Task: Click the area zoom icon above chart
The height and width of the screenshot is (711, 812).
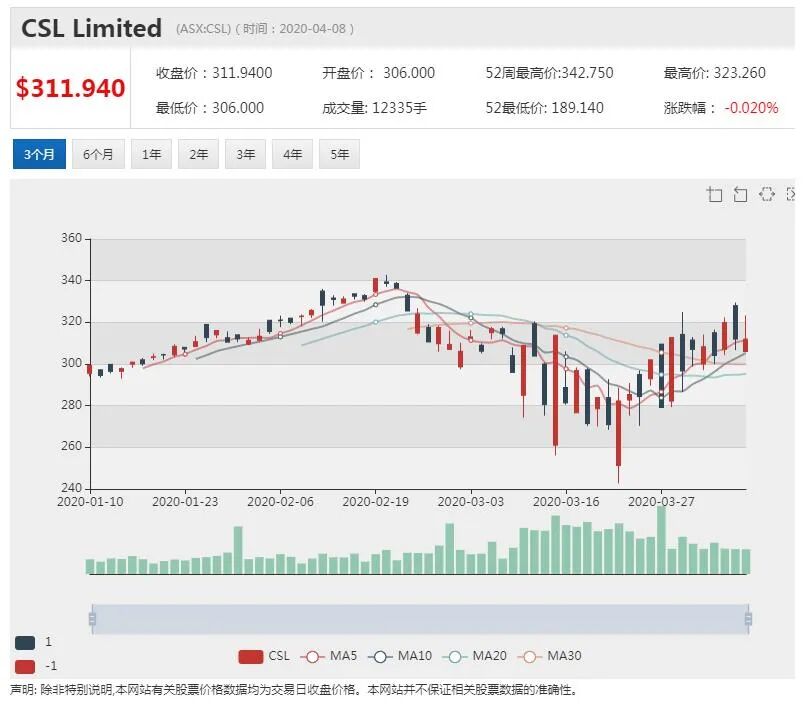Action: [x=715, y=194]
